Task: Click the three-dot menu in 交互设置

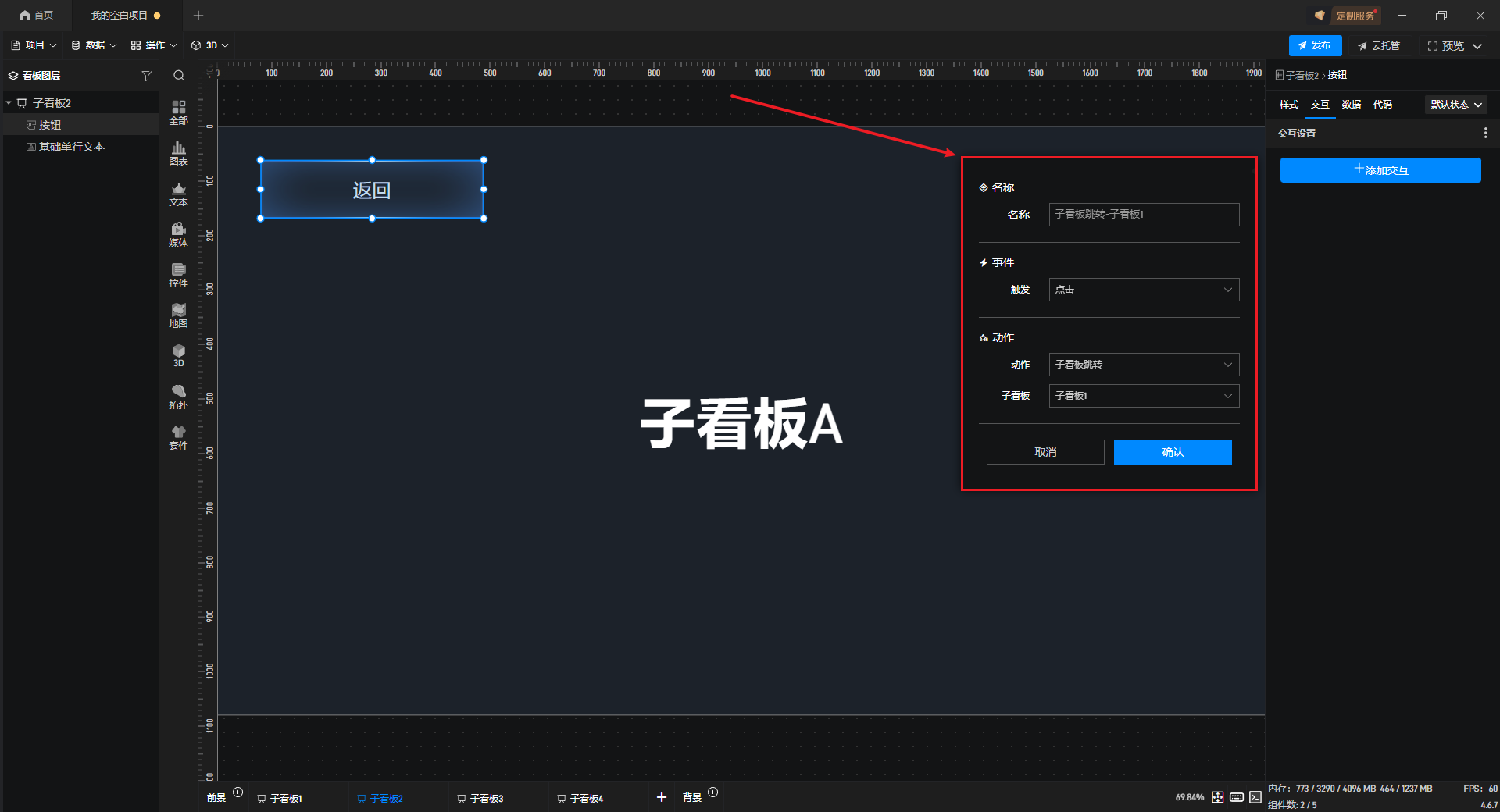Action: pyautogui.click(x=1485, y=134)
